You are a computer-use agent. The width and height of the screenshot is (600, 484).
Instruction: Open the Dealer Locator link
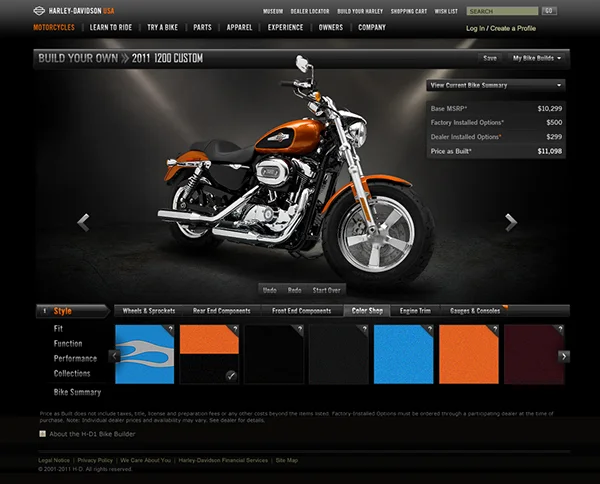[310, 11]
